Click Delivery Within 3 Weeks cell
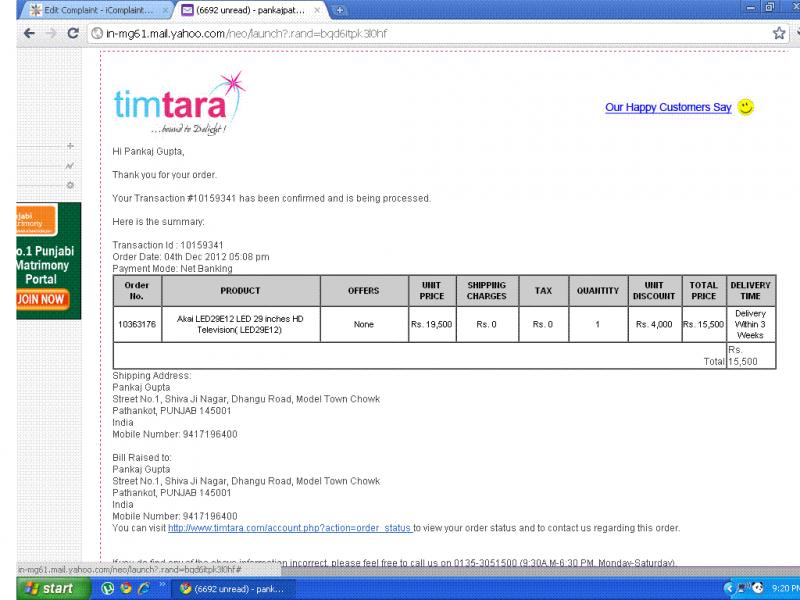 750,324
